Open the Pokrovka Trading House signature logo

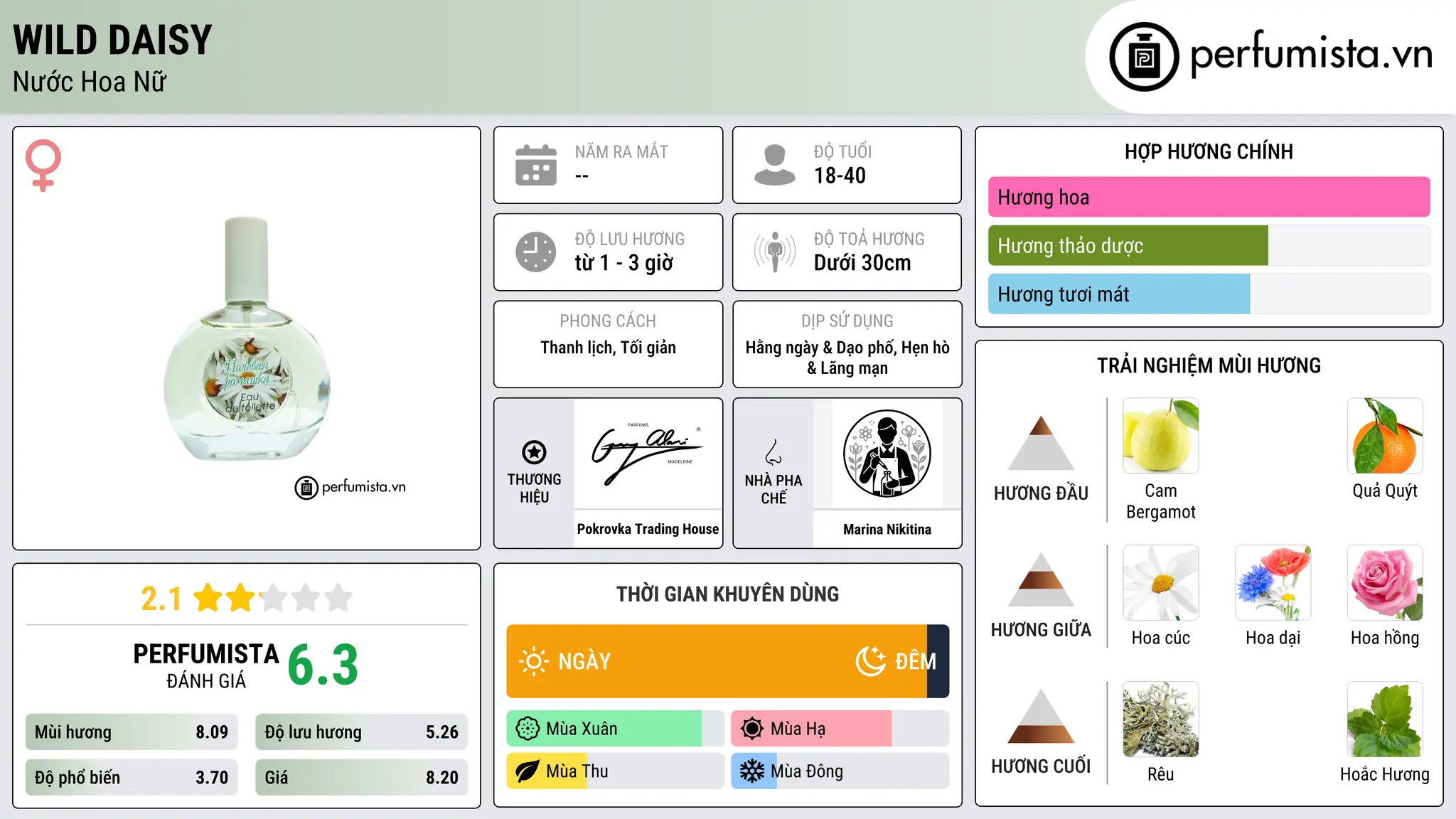pos(648,454)
